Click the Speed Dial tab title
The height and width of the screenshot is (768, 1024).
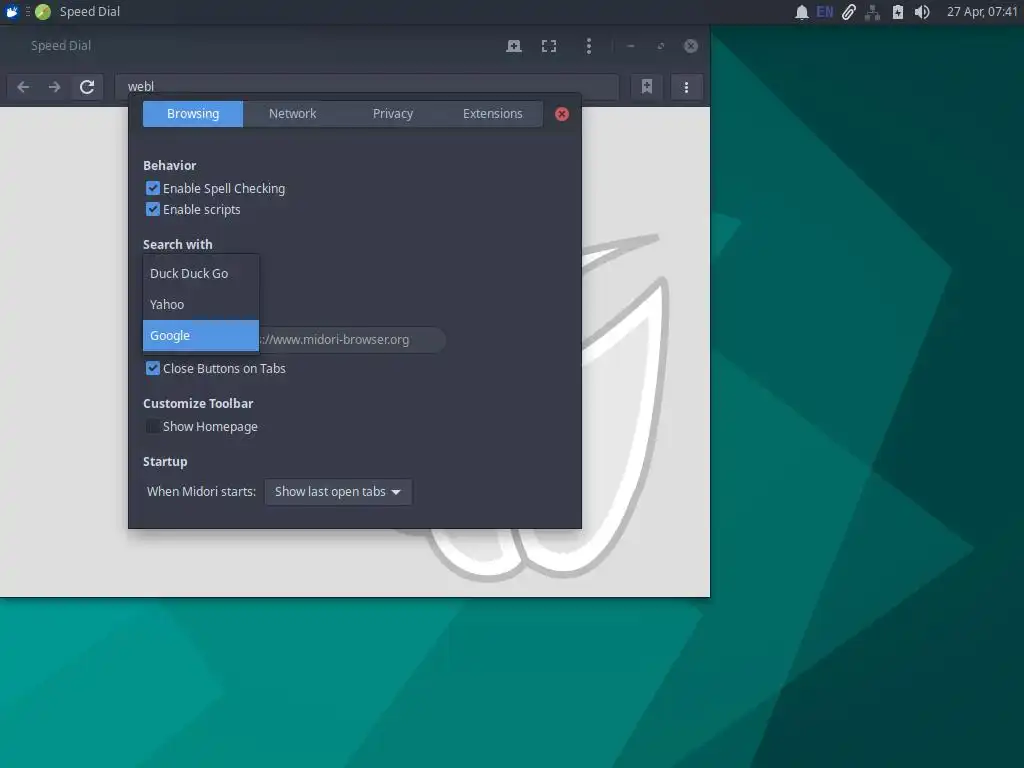pyautogui.click(x=61, y=46)
